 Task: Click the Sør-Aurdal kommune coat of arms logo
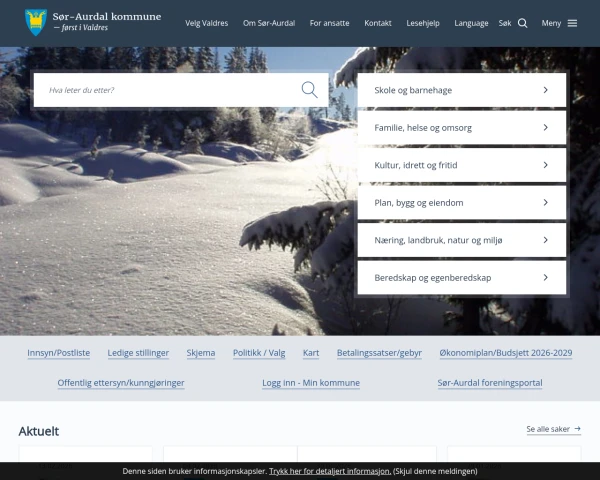point(35,22)
